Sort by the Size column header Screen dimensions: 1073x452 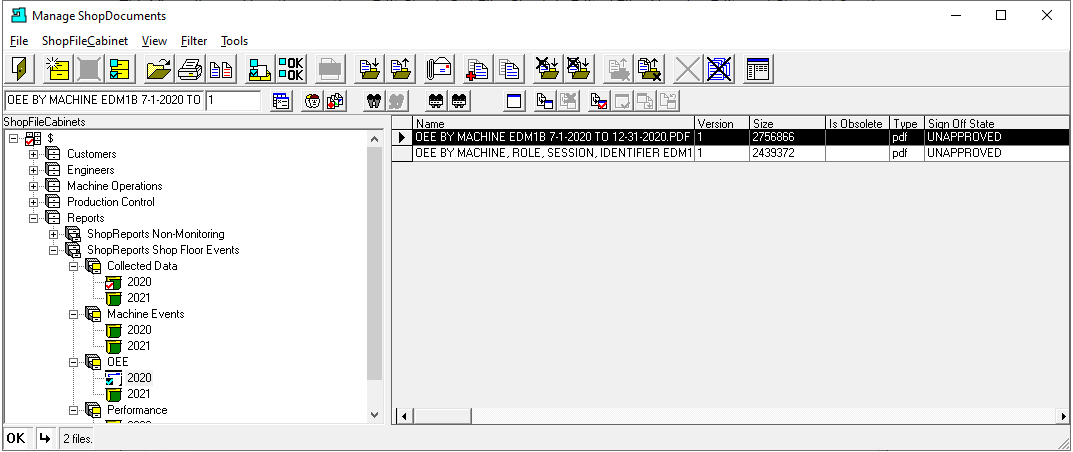coord(788,123)
